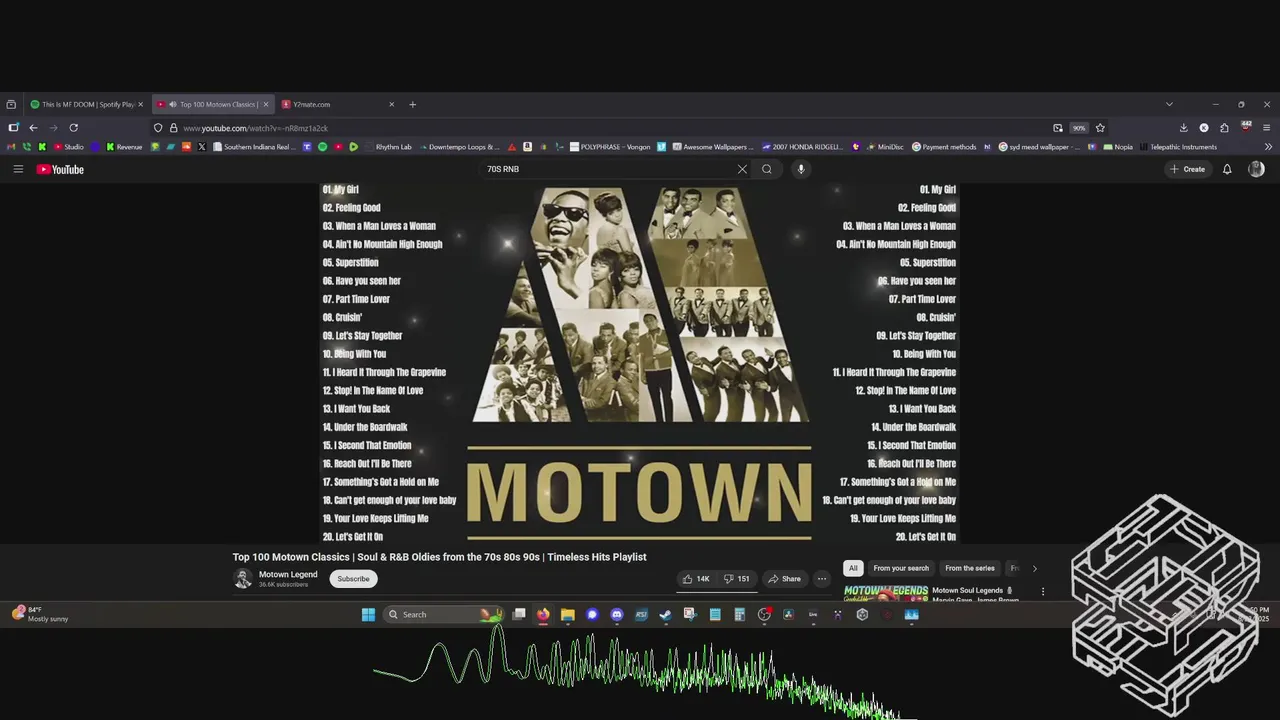The width and height of the screenshot is (1280, 720).
Task: Open 2007 HONDA RIDGELI... bookmark
Action: pyautogui.click(x=803, y=147)
